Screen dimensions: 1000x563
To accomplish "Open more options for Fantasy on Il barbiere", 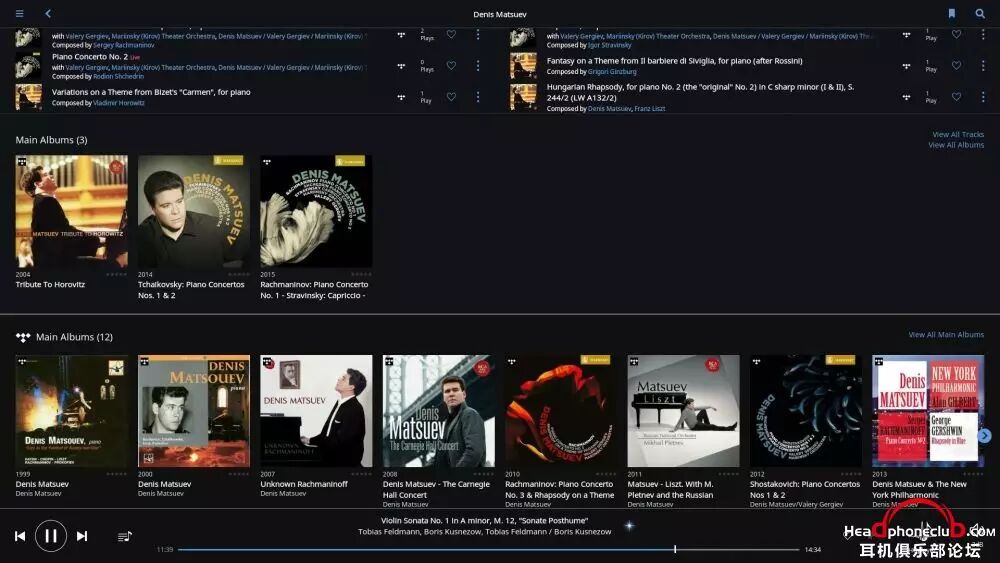I will pos(983,66).
